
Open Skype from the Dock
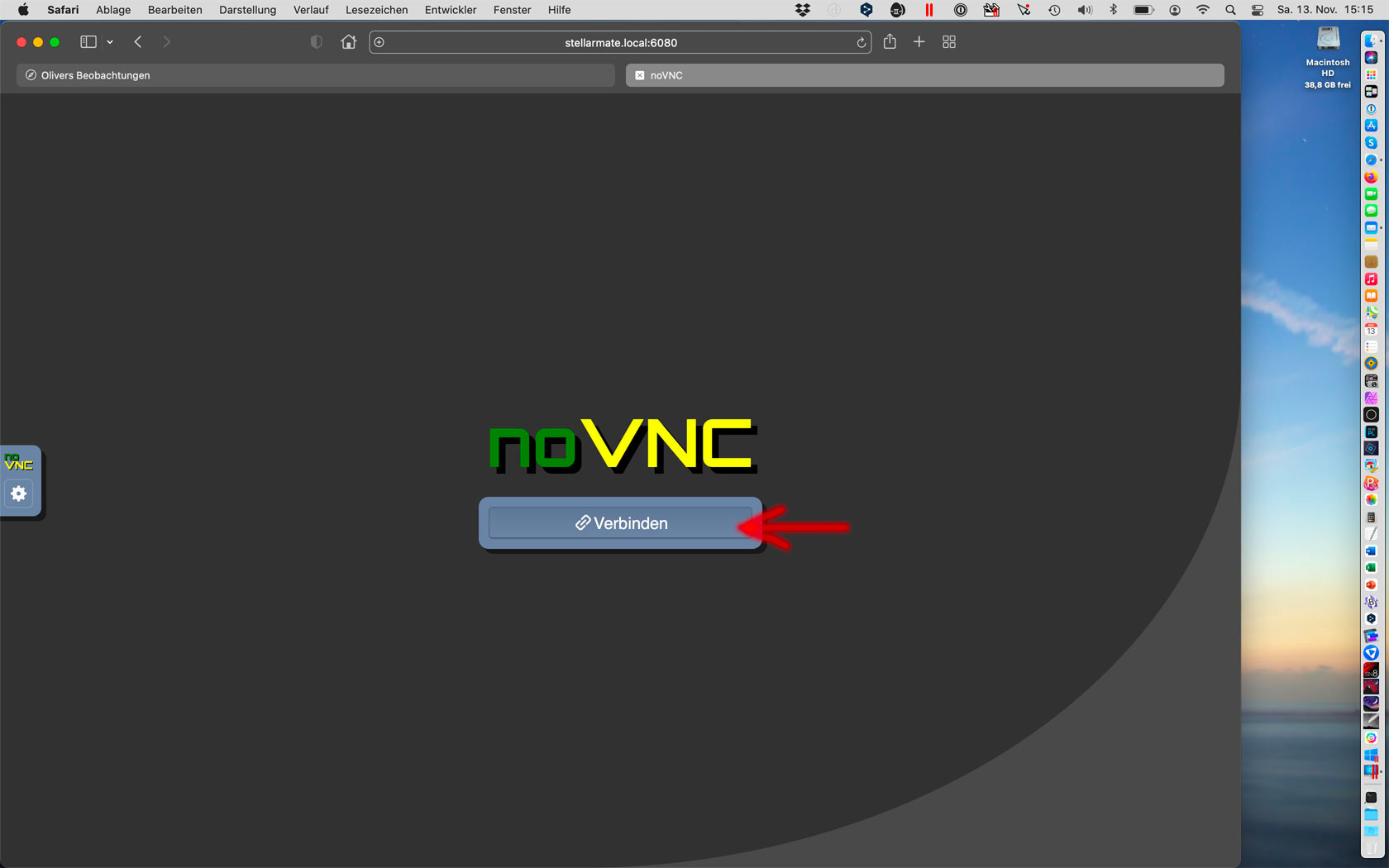1371,143
